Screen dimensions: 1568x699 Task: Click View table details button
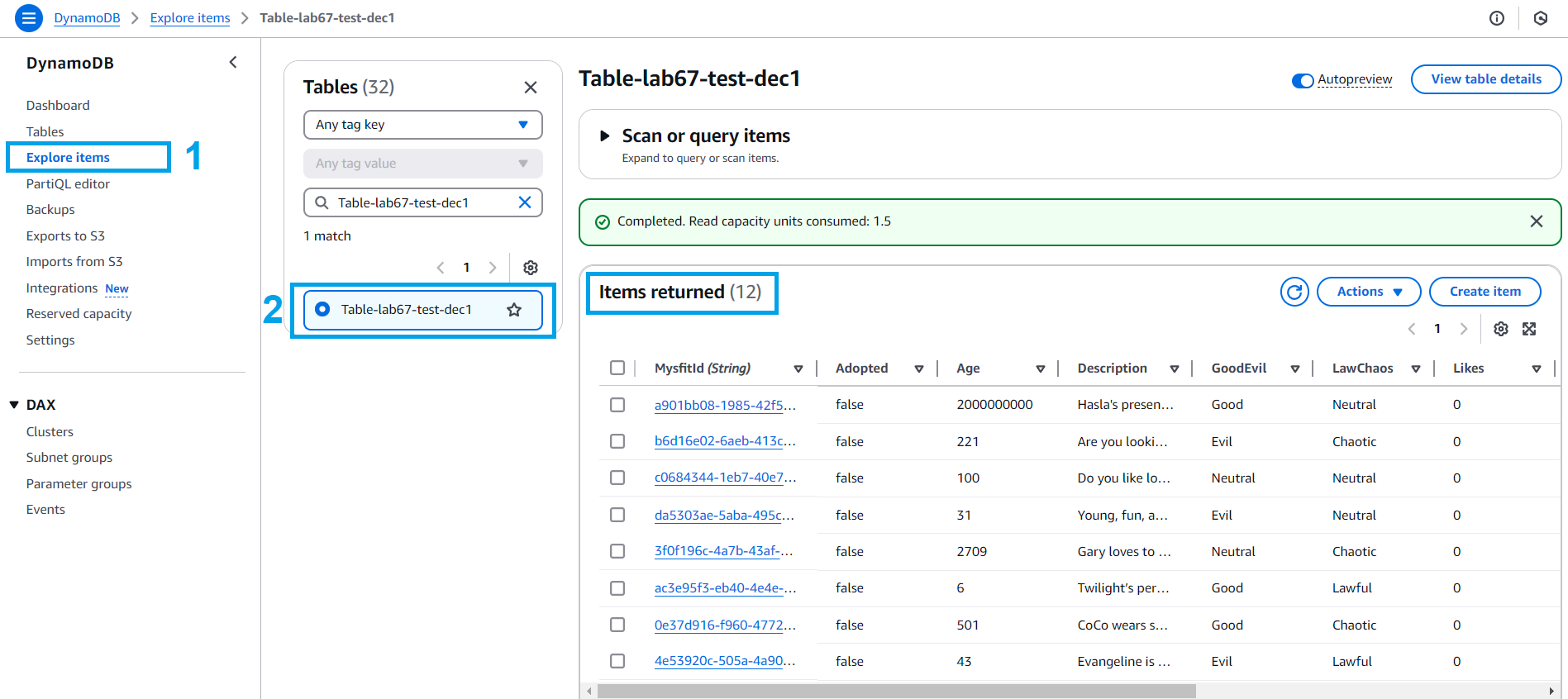[1486, 79]
